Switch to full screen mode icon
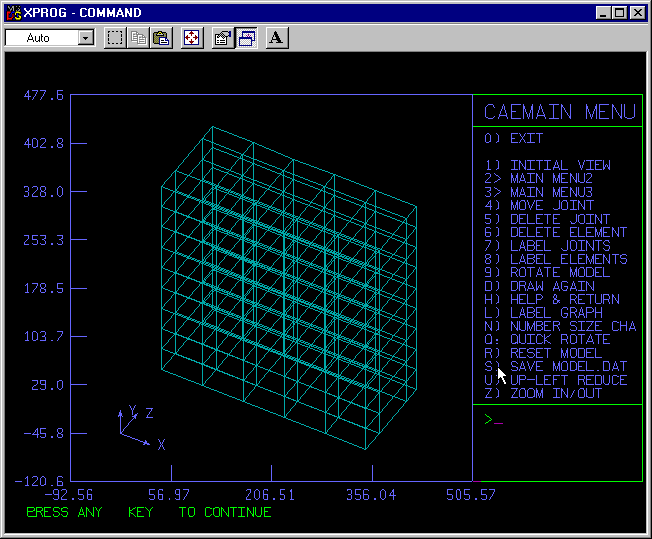The height and width of the screenshot is (539, 652). click(192, 38)
